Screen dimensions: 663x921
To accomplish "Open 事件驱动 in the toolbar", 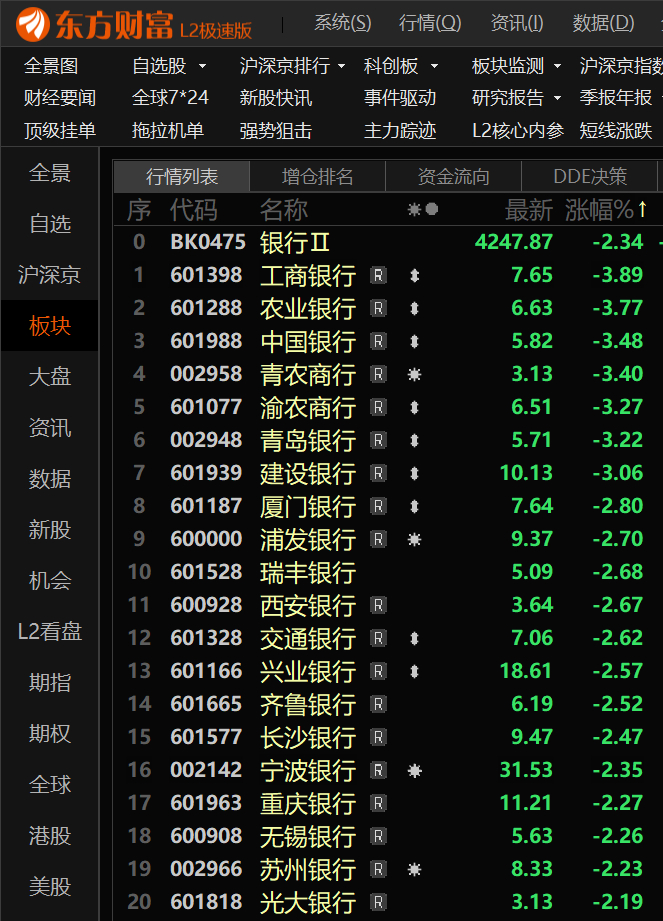I will pos(400,98).
